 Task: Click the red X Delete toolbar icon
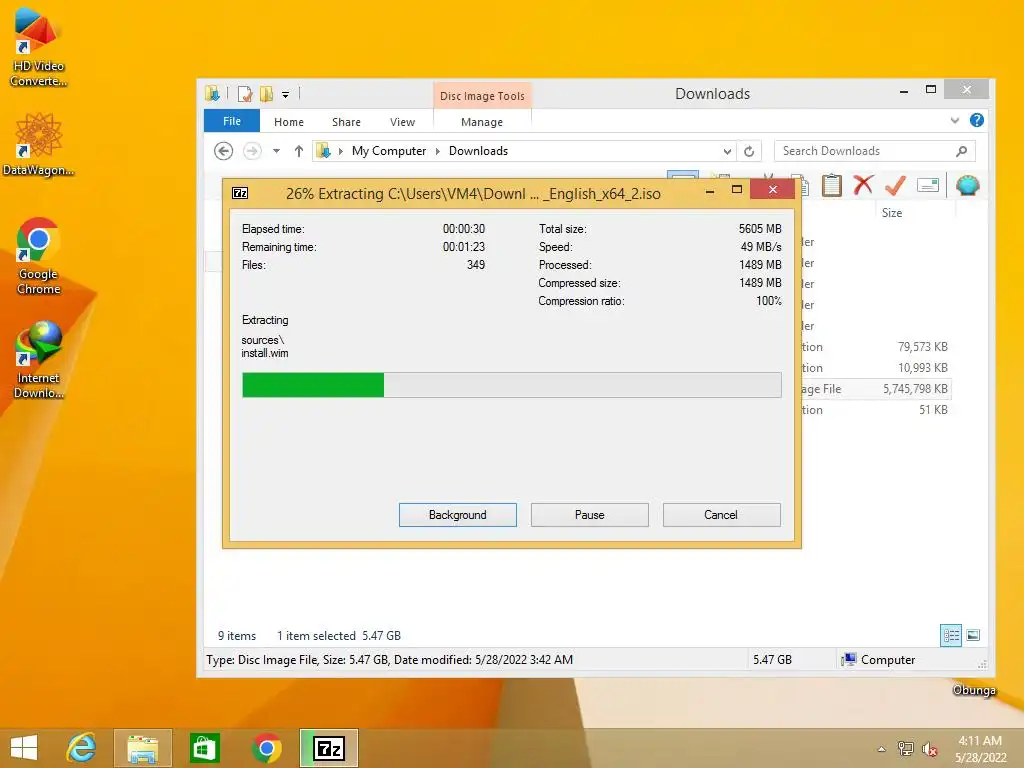(863, 185)
